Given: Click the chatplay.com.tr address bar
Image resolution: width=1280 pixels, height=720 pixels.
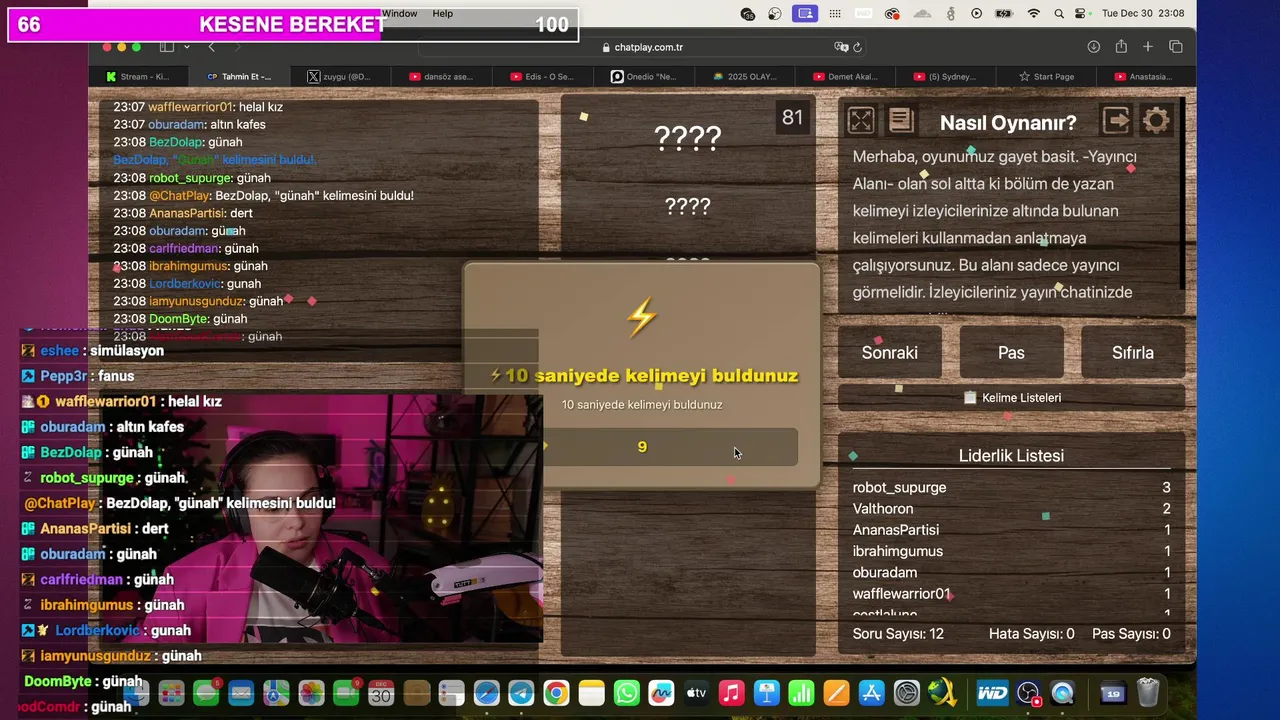Looking at the screenshot, I should tap(641, 47).
